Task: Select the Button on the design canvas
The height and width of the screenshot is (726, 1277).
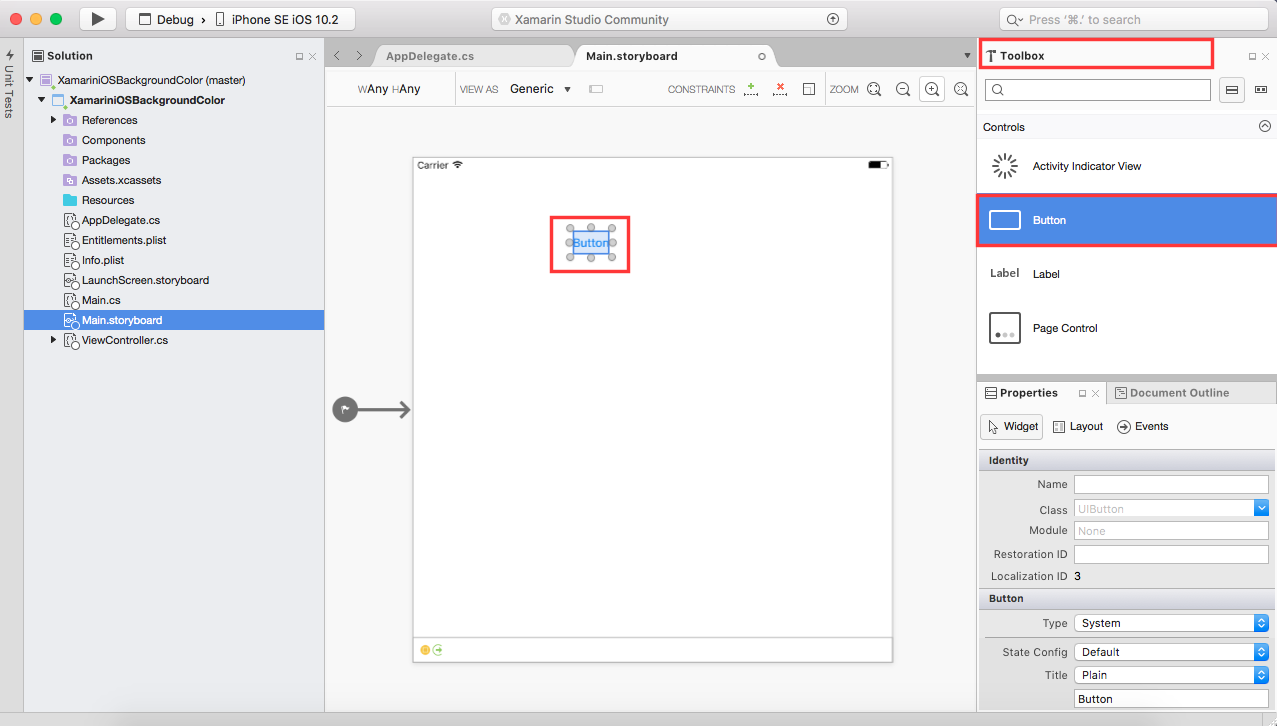Action: pos(591,243)
